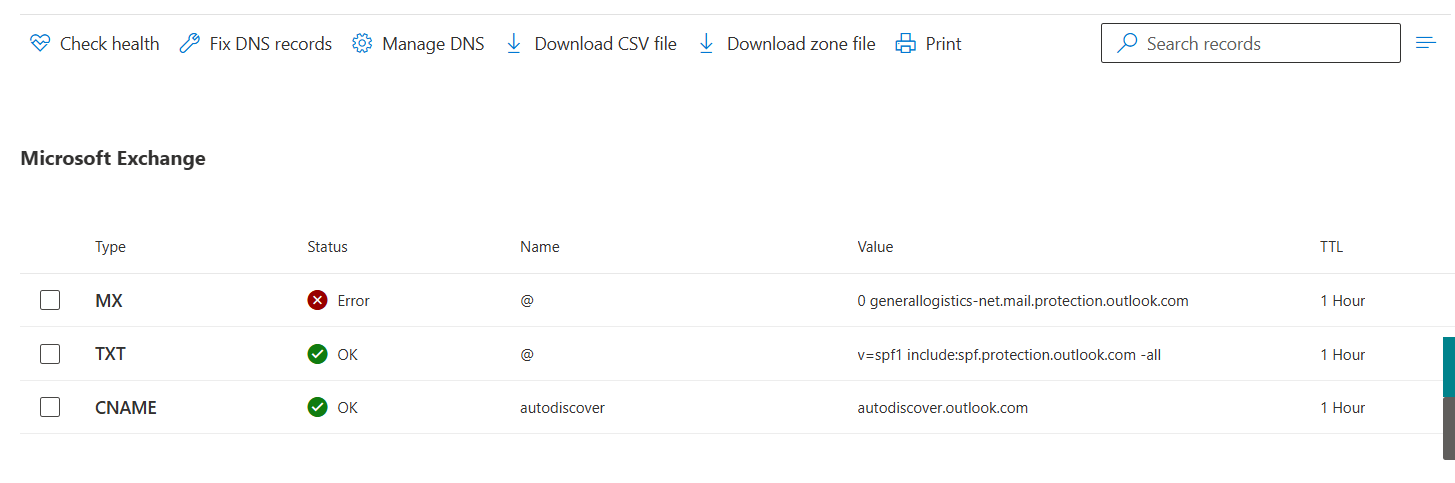Image resolution: width=1455 pixels, height=483 pixels.
Task: Sort by the Type column header
Action: (110, 247)
